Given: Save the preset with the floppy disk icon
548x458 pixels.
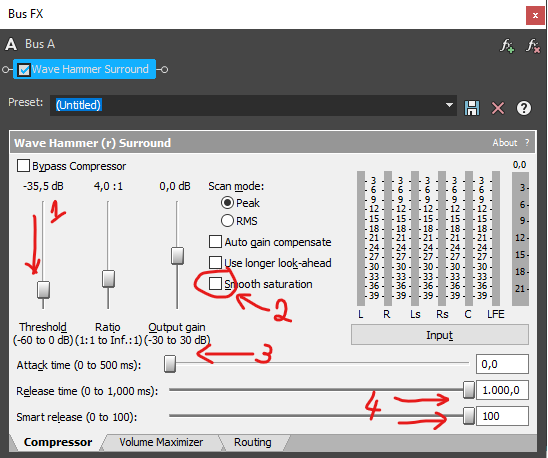Looking at the screenshot, I should [x=472, y=108].
